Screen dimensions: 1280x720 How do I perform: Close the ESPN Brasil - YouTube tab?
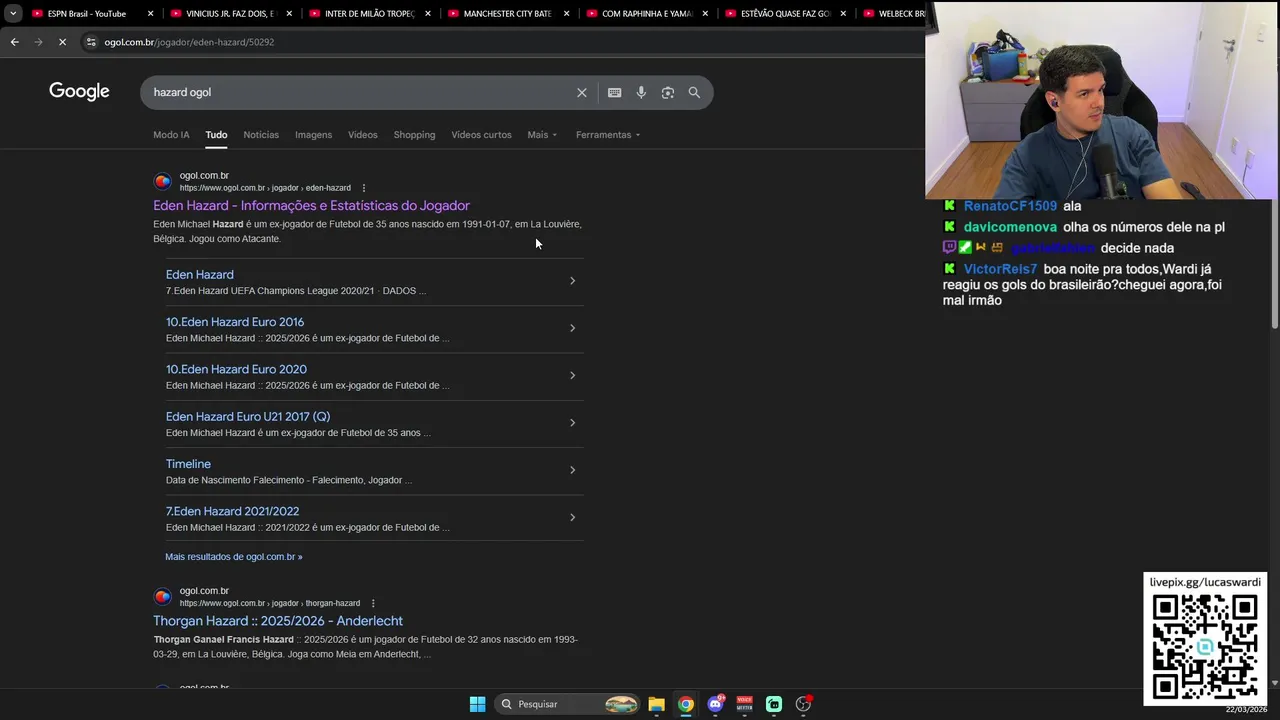pos(151,14)
